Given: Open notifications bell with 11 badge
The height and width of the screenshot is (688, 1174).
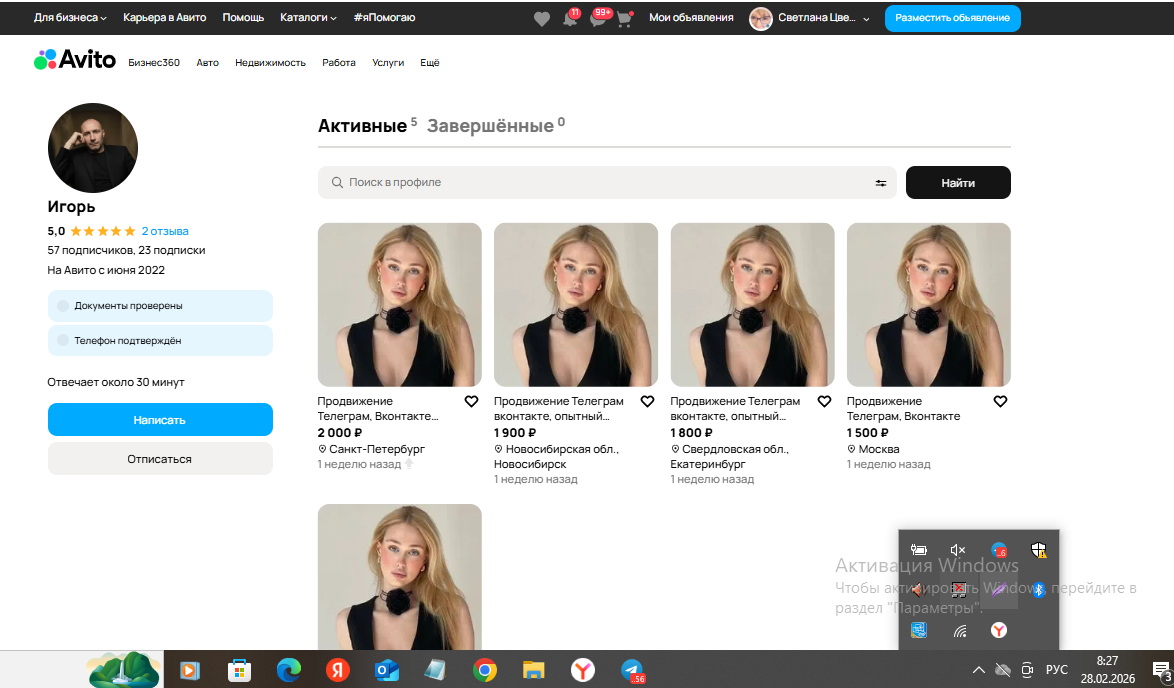Looking at the screenshot, I should click(570, 18).
